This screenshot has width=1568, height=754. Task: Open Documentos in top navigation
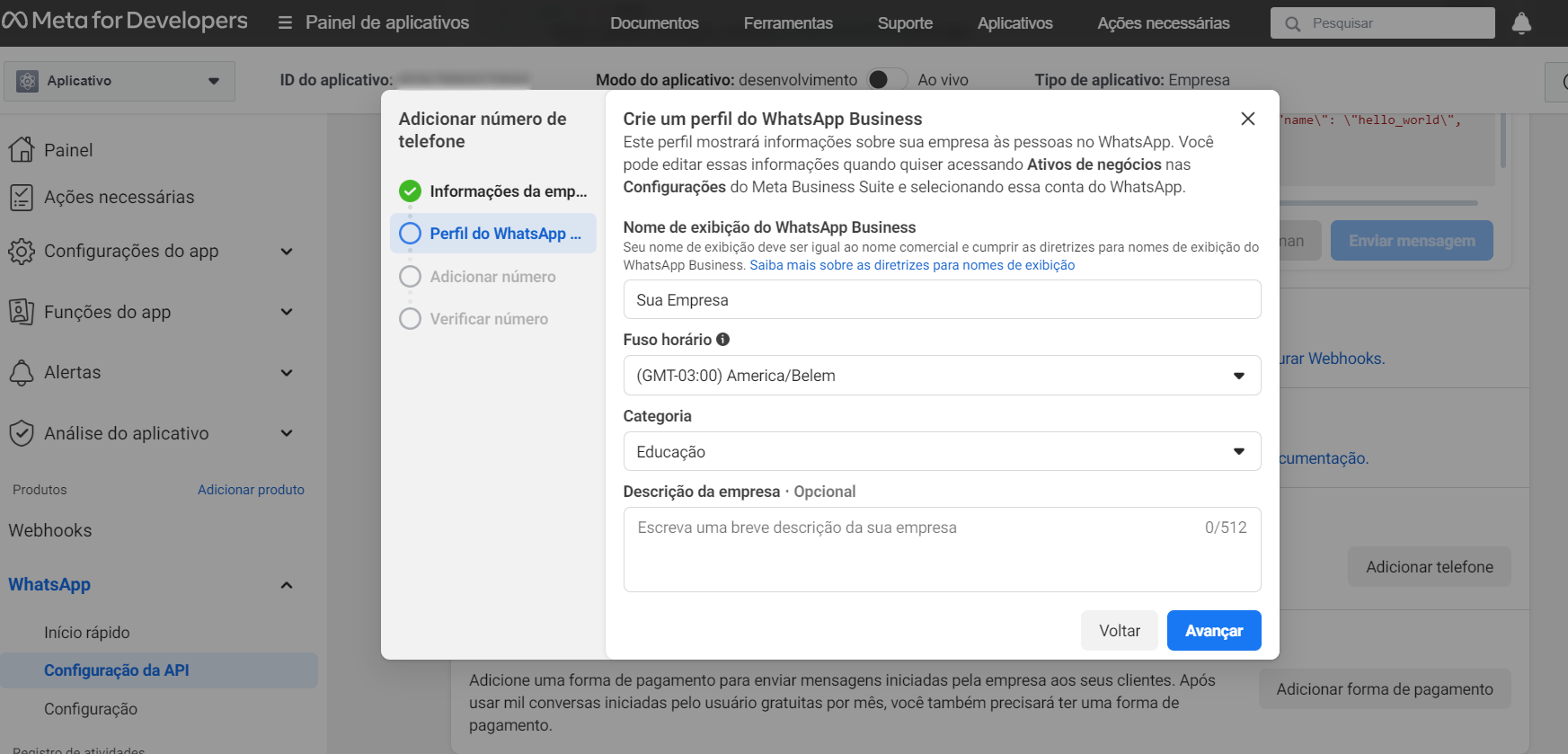coord(654,23)
